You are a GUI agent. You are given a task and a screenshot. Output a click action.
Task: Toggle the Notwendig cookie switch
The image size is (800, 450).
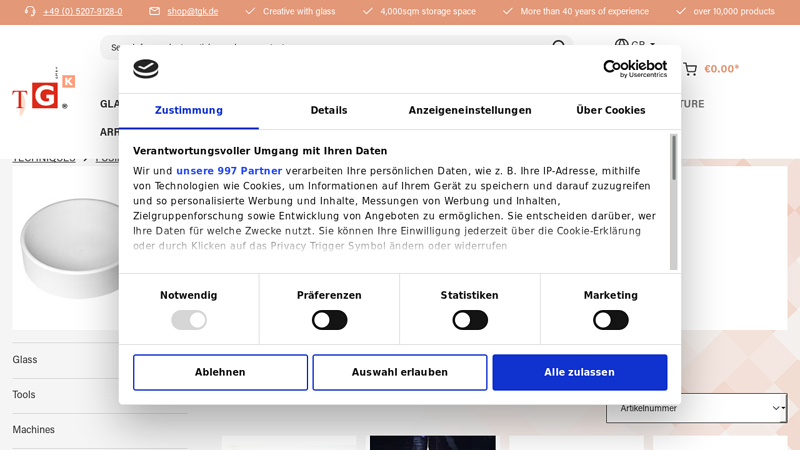pos(188,320)
